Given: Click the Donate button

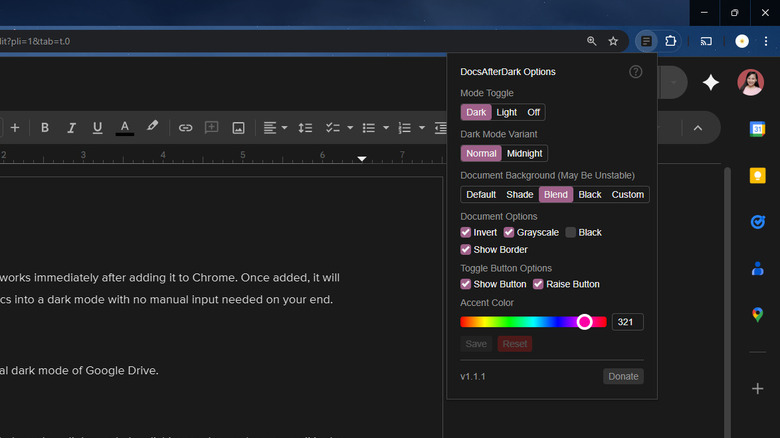Looking at the screenshot, I should pos(623,376).
